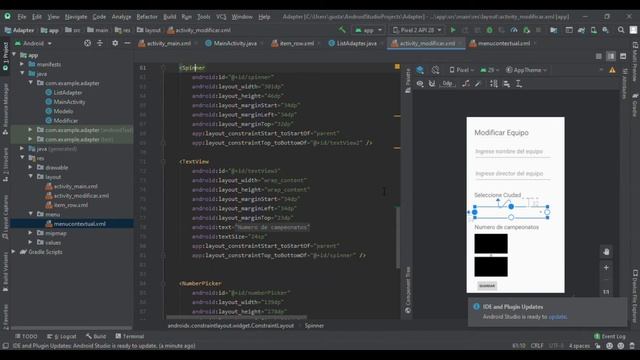Image resolution: width=640 pixels, height=360 pixels.
Task: Click the scroll-from-source target icon in Project panel
Action: pos(87,43)
